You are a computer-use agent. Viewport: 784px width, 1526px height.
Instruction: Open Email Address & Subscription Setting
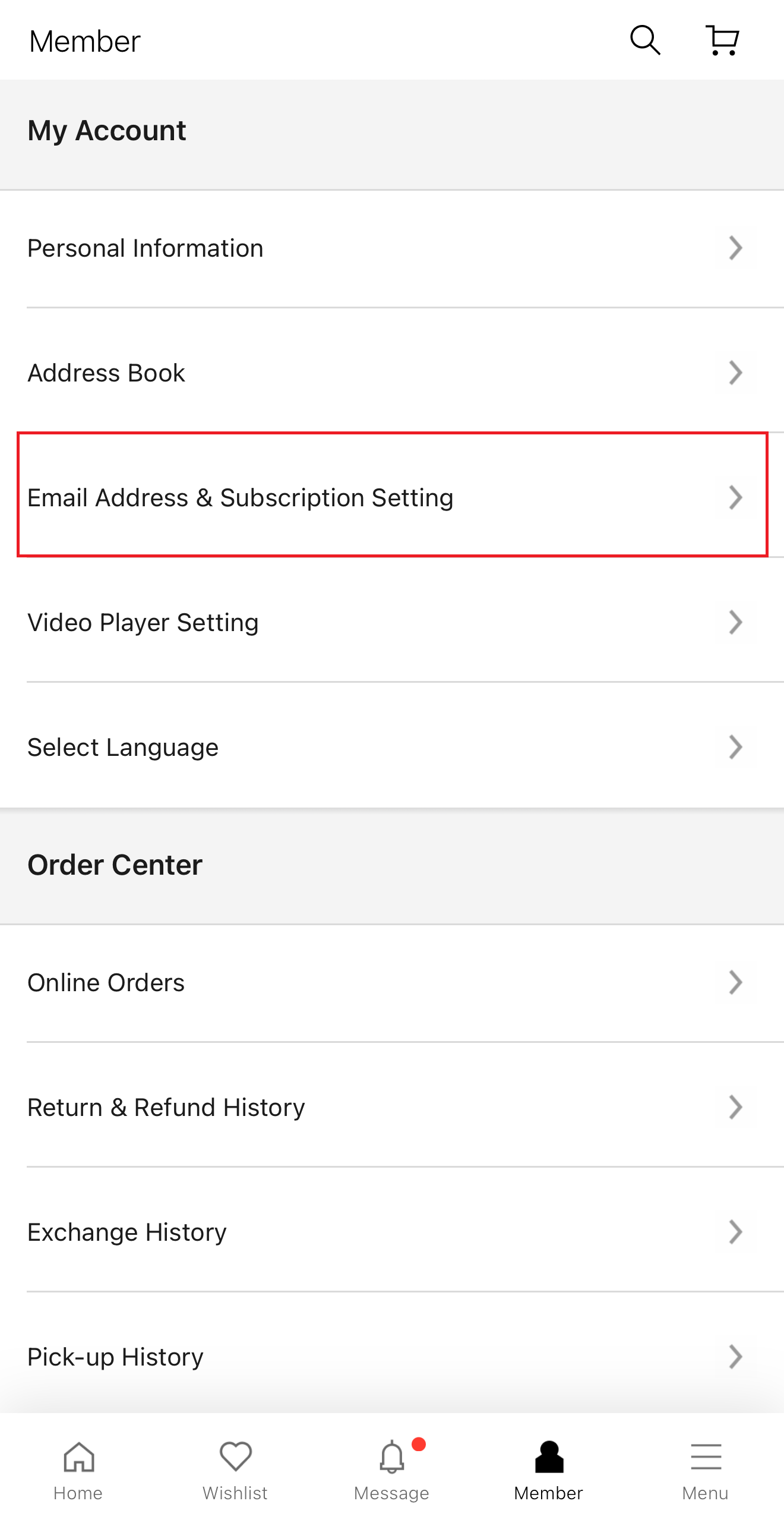click(x=241, y=498)
